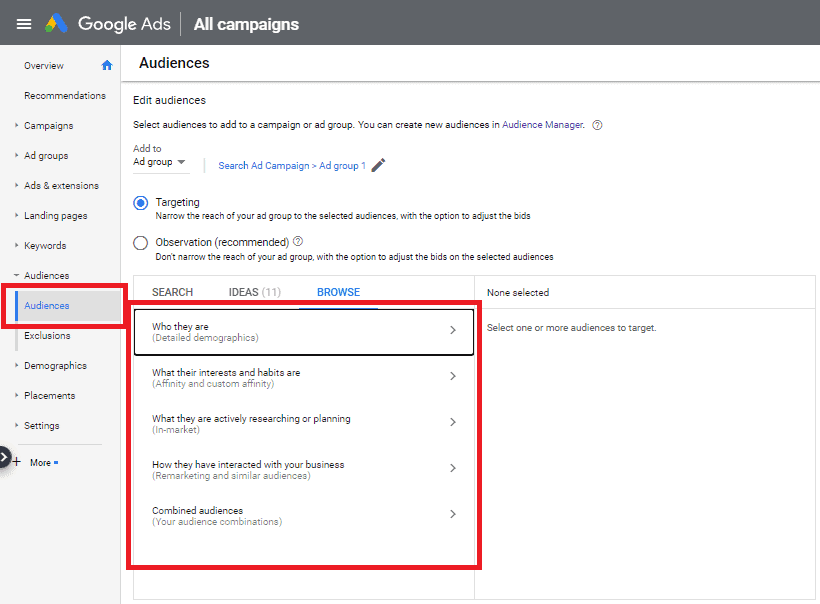Expand Combined audiences chevron
This screenshot has width=820, height=604.
point(453,514)
